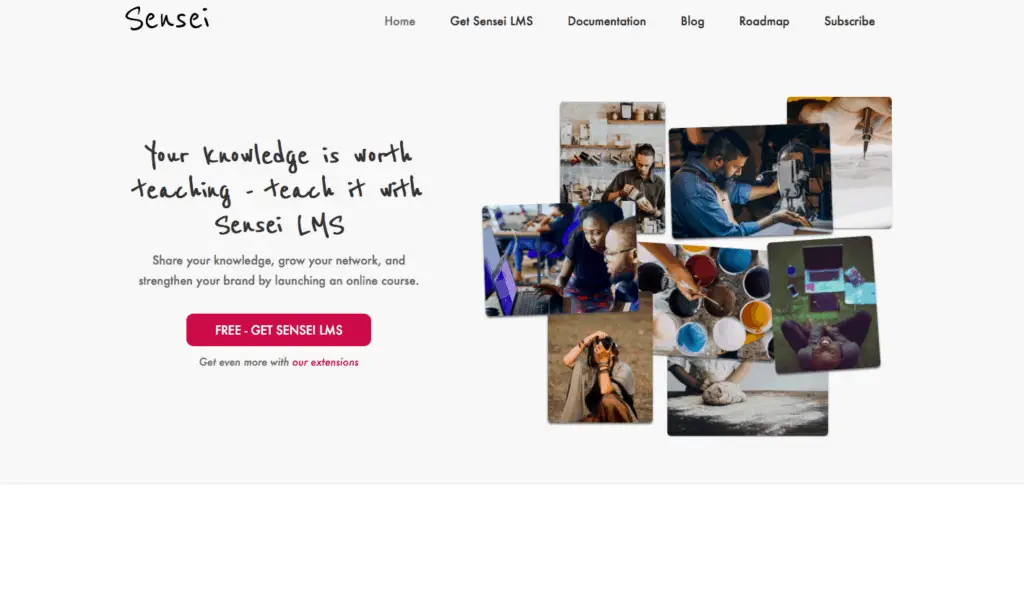Open the Home menu item

[x=400, y=21]
